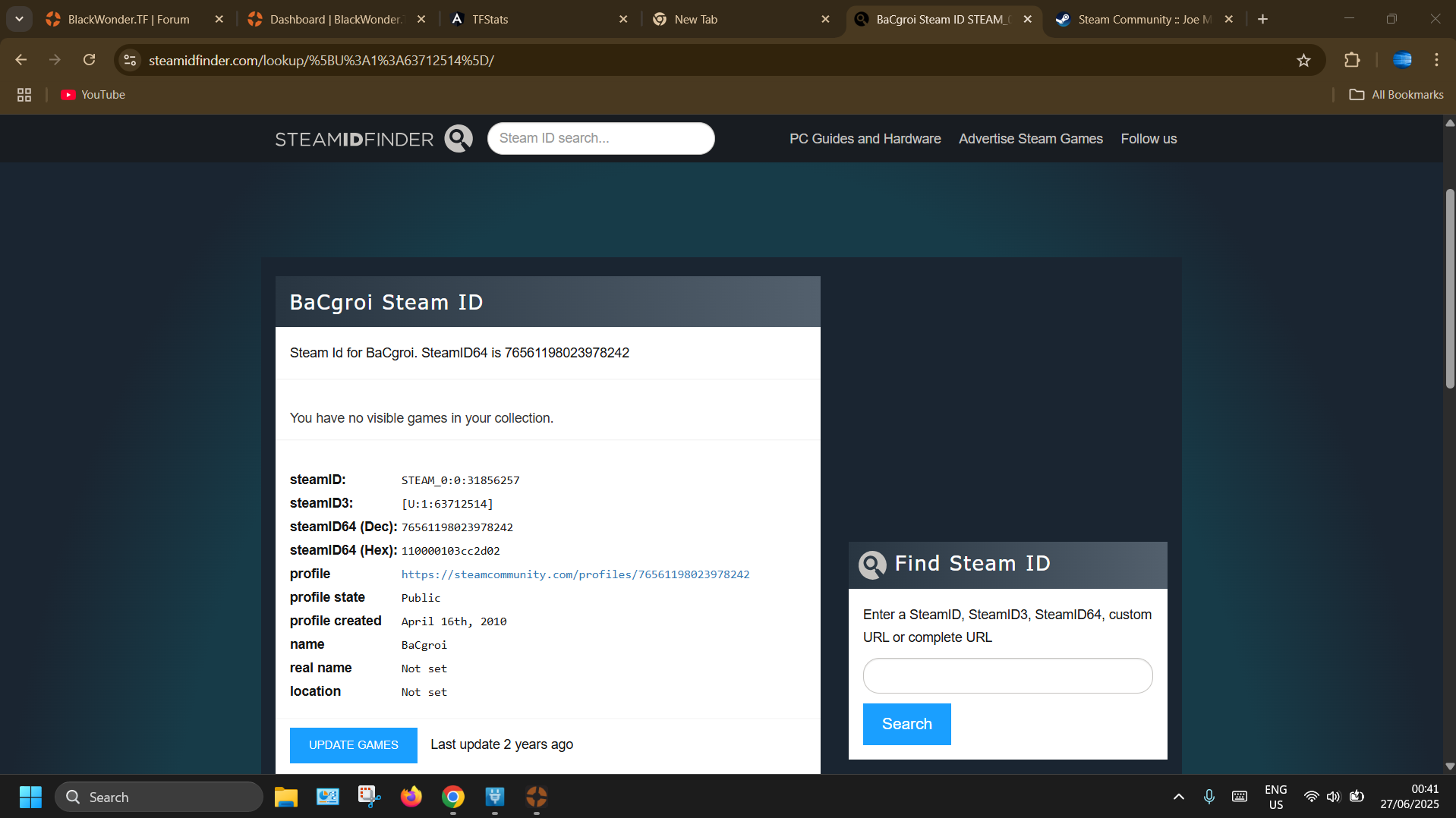Open All Bookmarks folder

[1396, 95]
